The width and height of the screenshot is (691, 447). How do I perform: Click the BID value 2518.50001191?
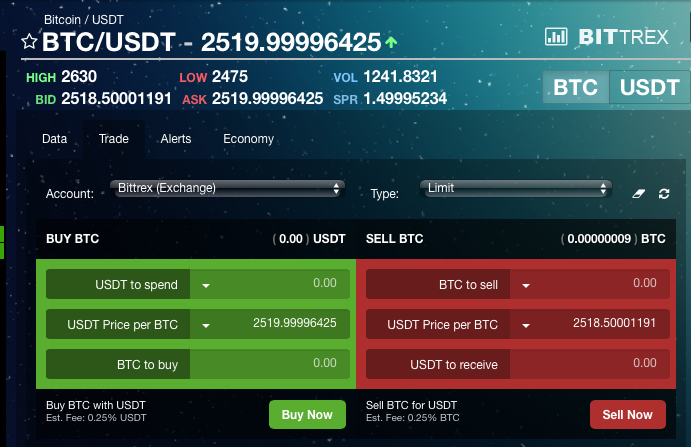pyautogui.click(x=116, y=98)
